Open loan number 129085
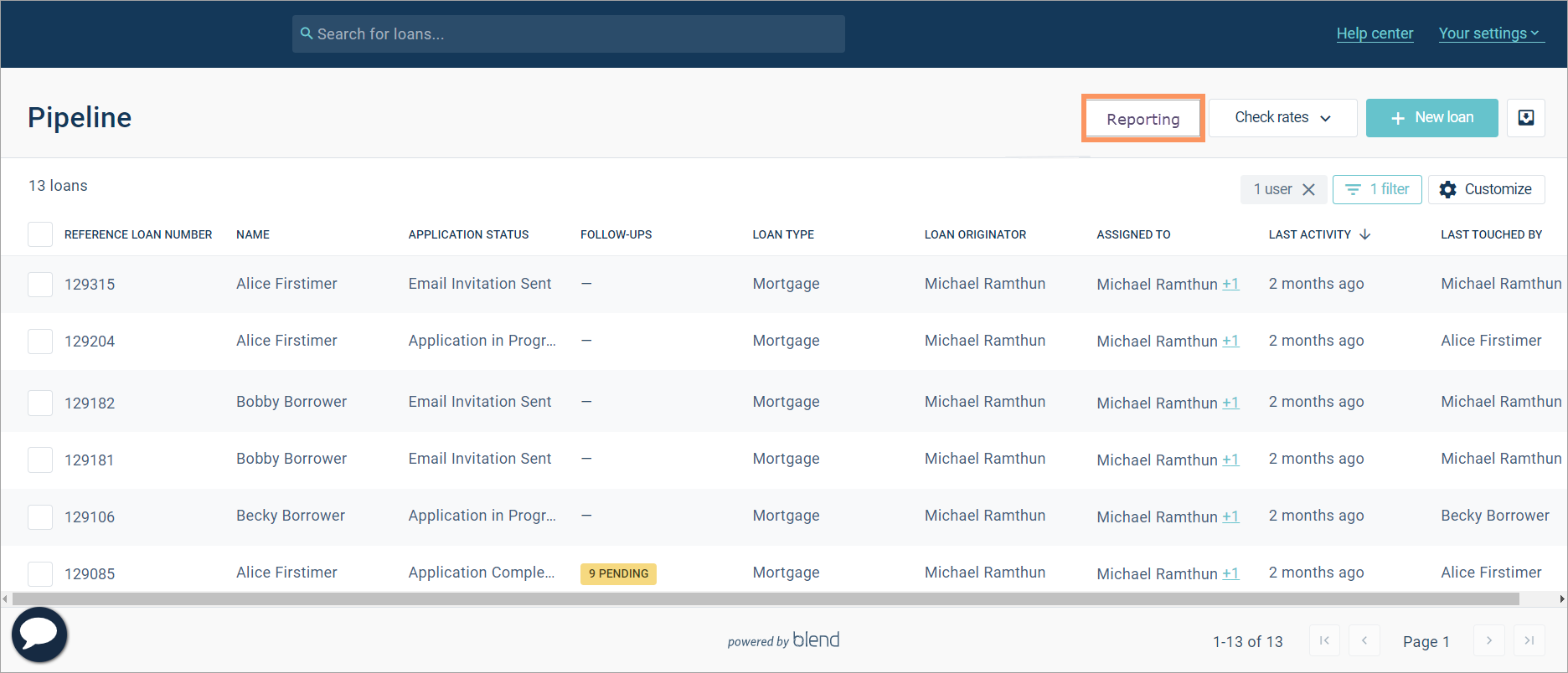 (90, 574)
